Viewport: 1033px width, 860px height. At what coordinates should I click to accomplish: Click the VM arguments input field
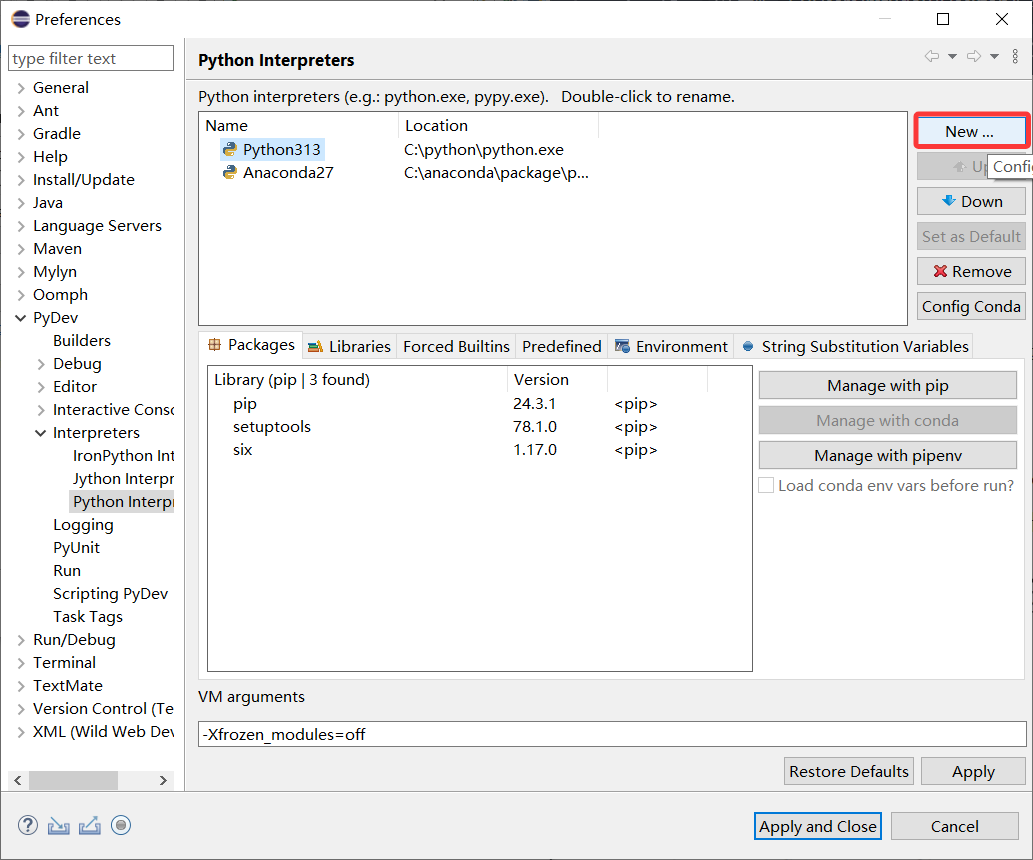tap(612, 734)
